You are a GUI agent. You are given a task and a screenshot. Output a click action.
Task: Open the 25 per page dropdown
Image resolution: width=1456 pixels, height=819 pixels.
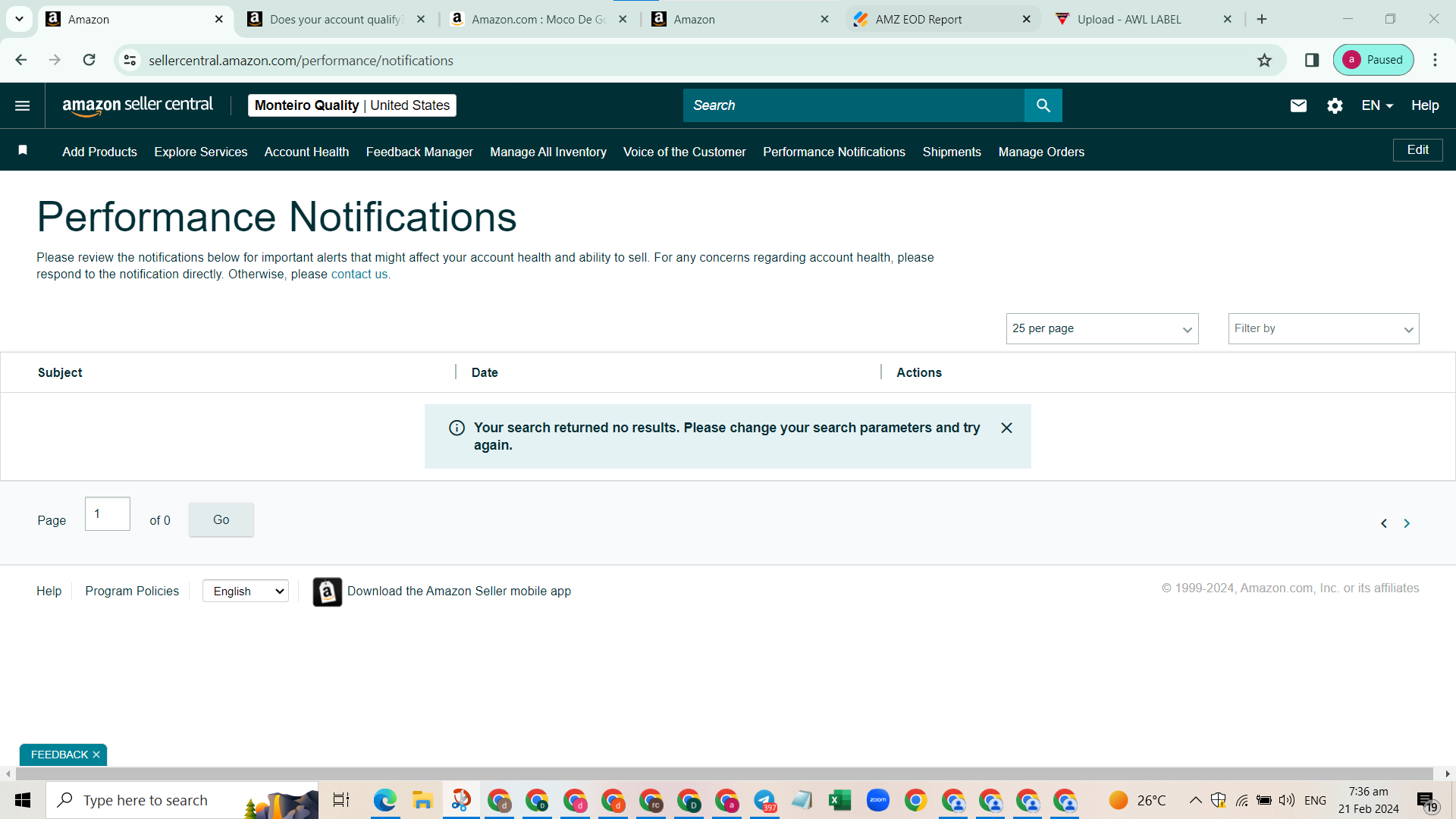tap(1102, 328)
